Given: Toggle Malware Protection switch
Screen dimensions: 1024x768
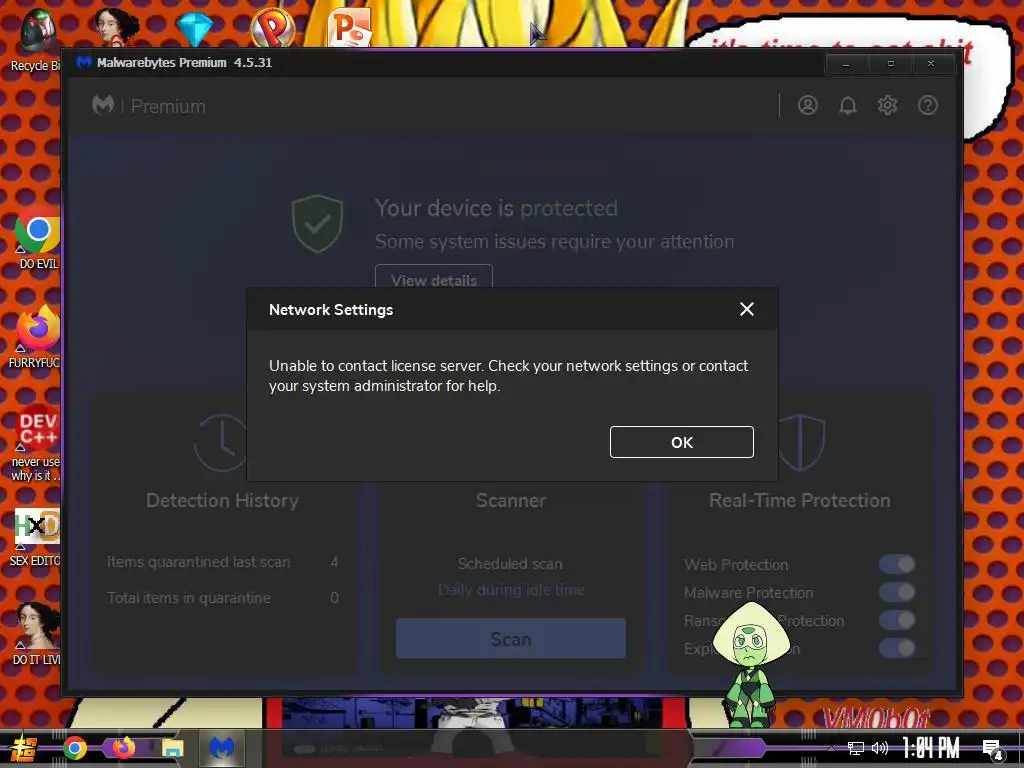Looking at the screenshot, I should pyautogui.click(x=897, y=592).
